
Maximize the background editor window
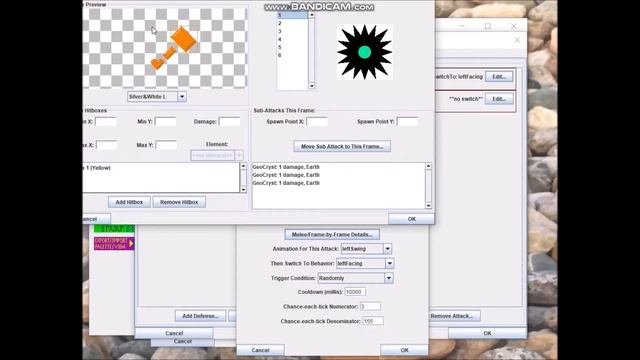click(487, 26)
